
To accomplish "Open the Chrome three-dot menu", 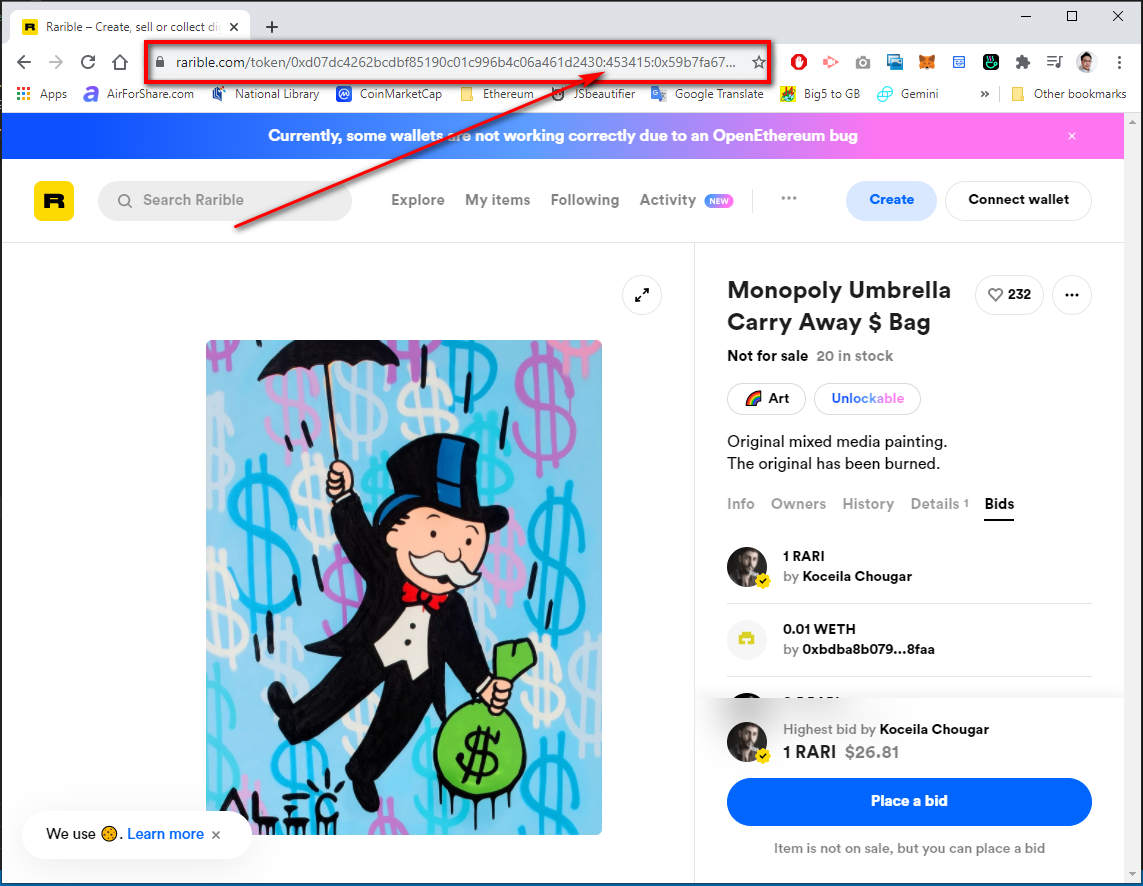I will click(1119, 62).
